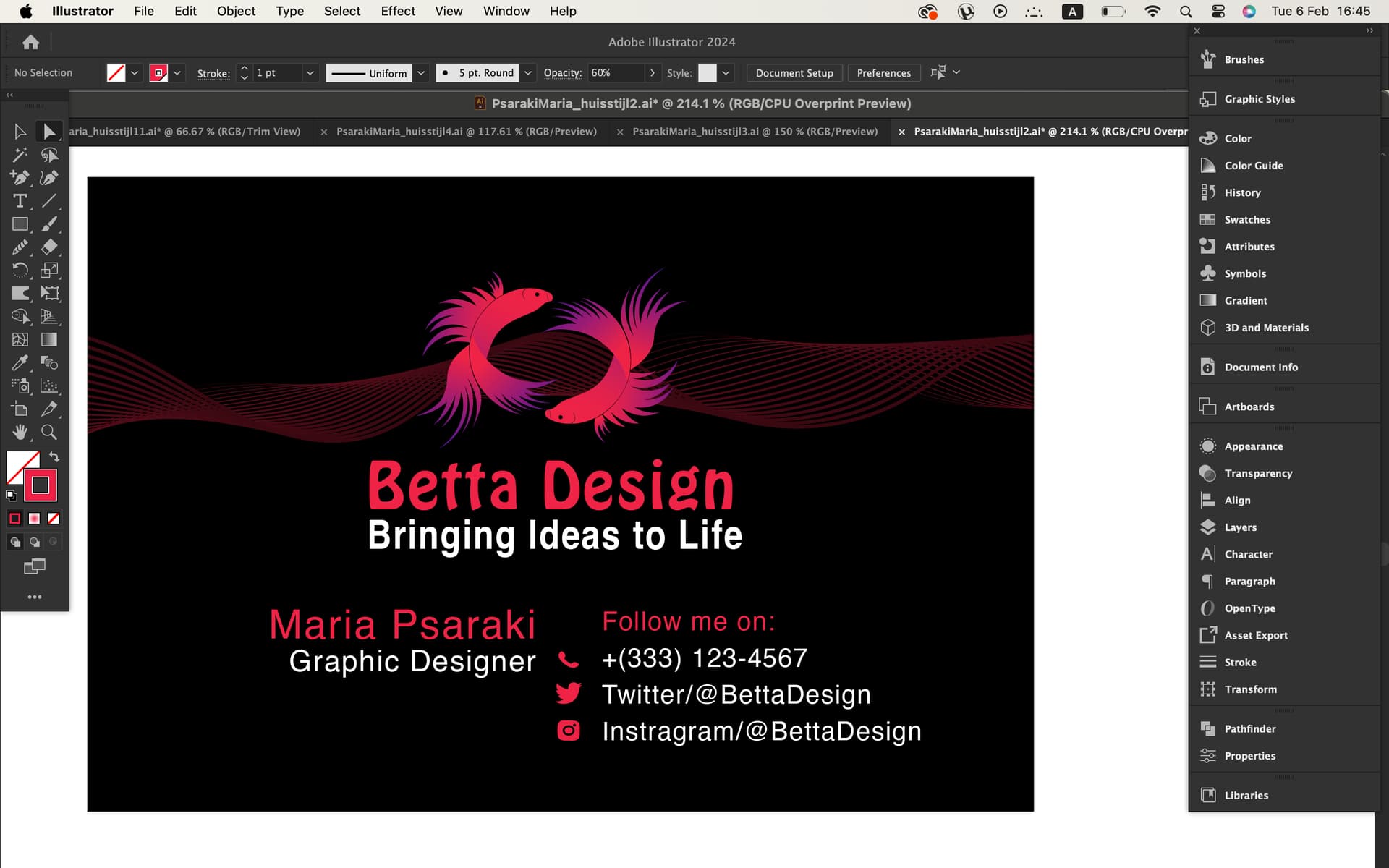Select the Eyedropper tool
The height and width of the screenshot is (868, 1389).
pyautogui.click(x=20, y=363)
